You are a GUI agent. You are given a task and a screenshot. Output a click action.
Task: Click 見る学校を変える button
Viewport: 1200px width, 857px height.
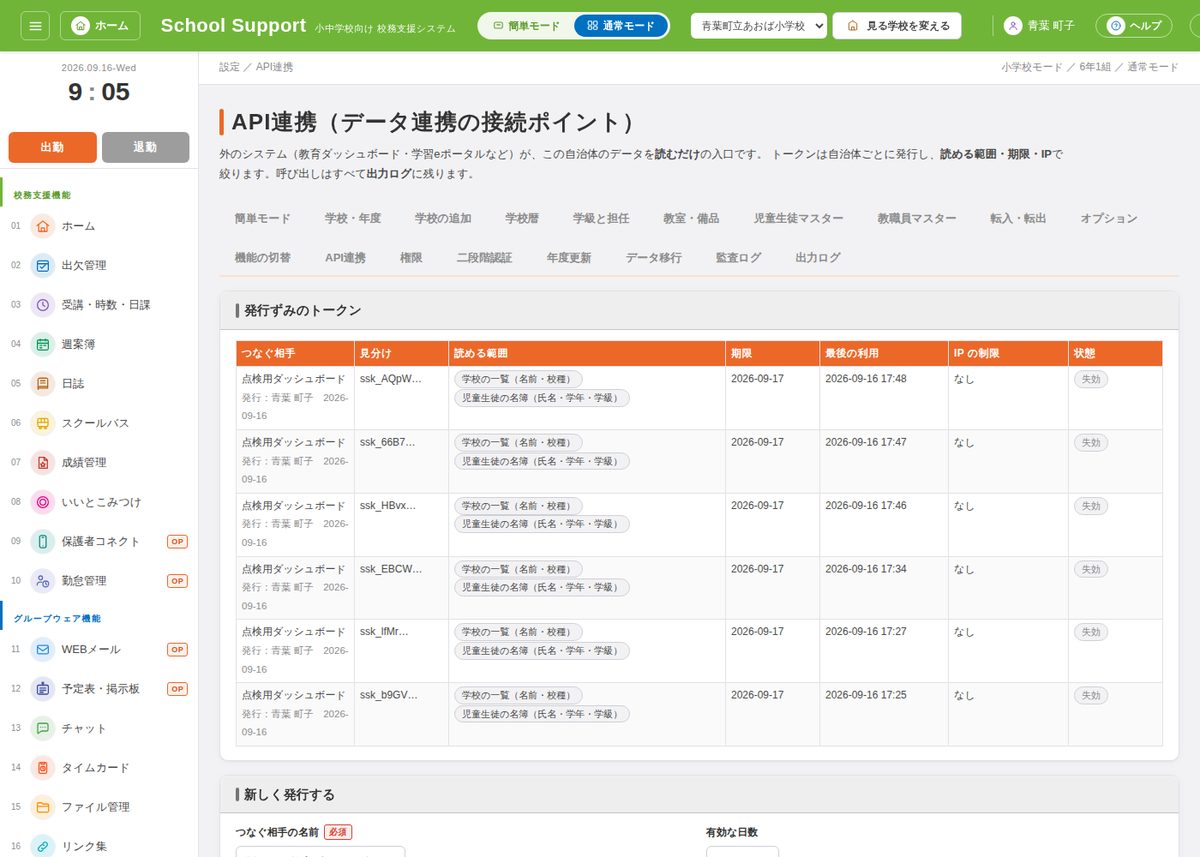coord(897,26)
